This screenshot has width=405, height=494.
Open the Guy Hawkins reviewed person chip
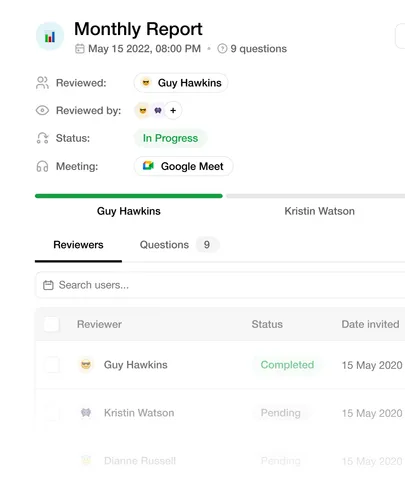pyautogui.click(x=181, y=83)
